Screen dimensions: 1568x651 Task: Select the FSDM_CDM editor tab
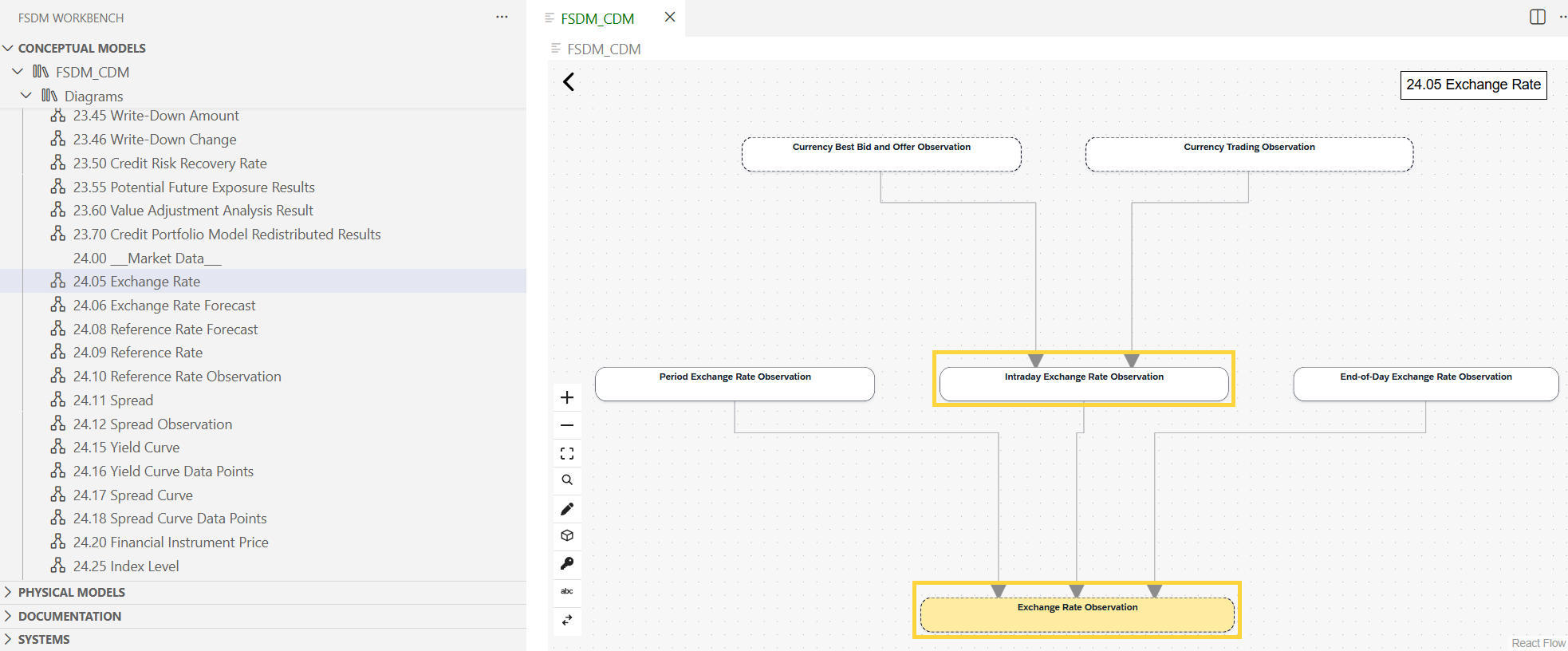597,18
